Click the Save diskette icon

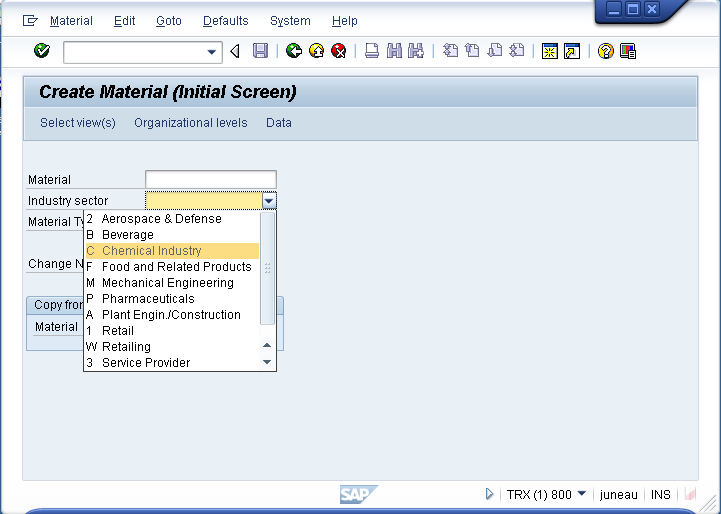pyautogui.click(x=260, y=51)
